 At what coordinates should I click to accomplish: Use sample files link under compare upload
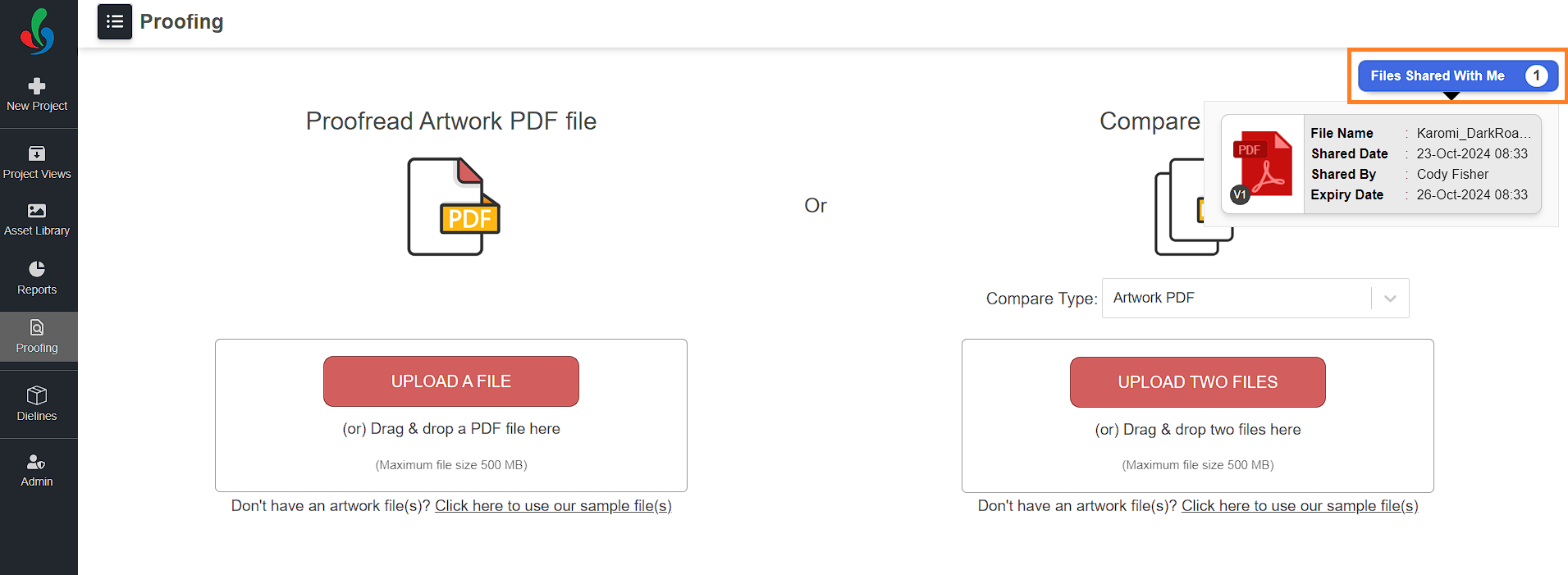tap(1300, 506)
